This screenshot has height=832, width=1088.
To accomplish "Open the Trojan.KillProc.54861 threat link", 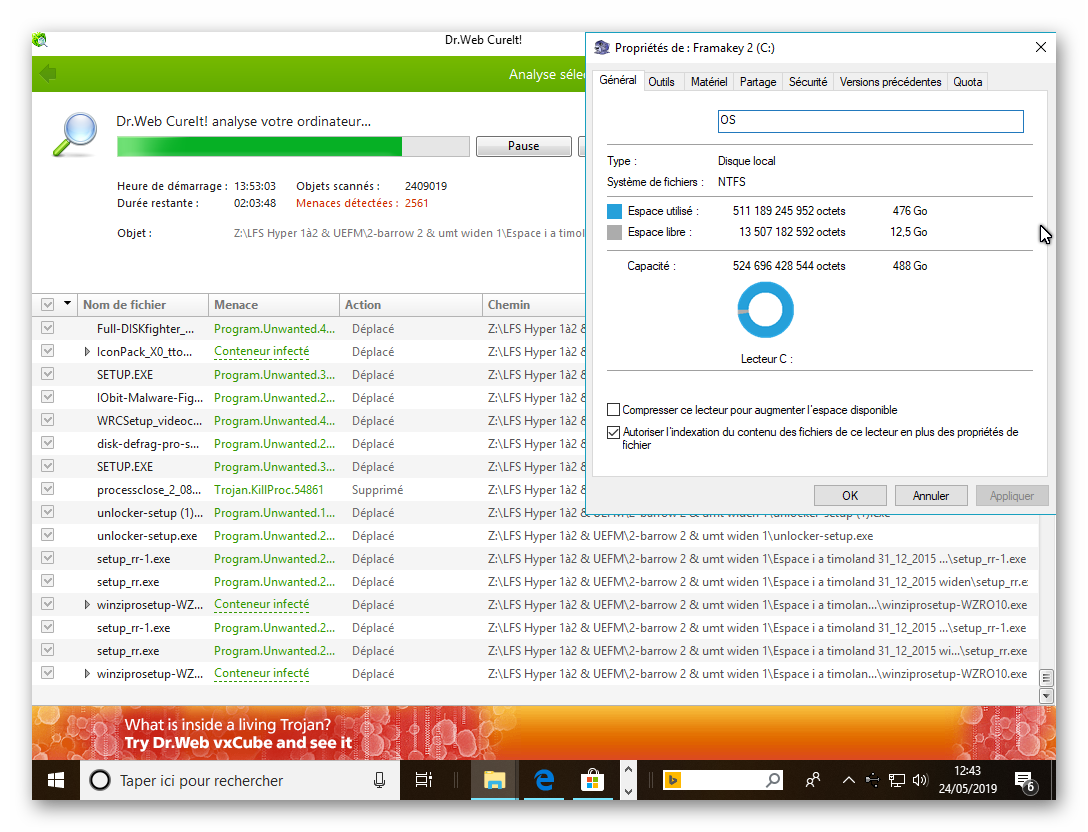I will (x=269, y=489).
